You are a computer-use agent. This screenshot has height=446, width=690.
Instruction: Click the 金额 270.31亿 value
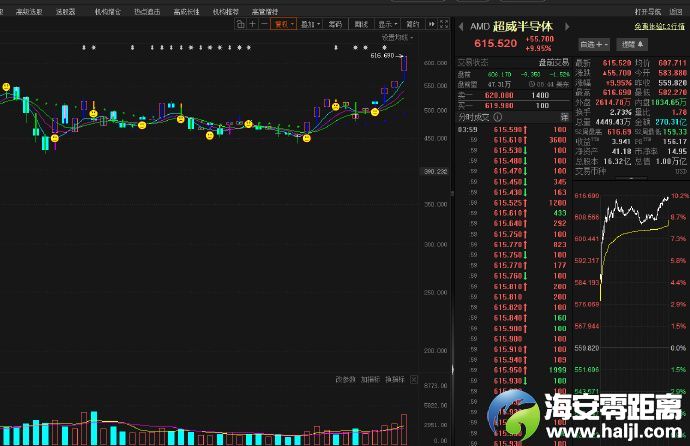click(x=671, y=122)
